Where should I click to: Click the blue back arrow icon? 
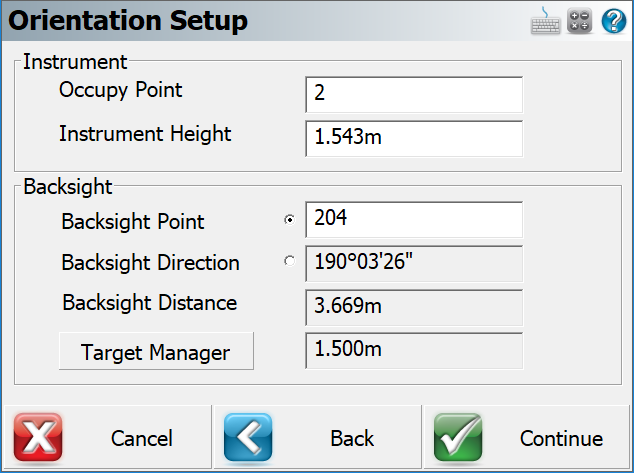tap(248, 437)
